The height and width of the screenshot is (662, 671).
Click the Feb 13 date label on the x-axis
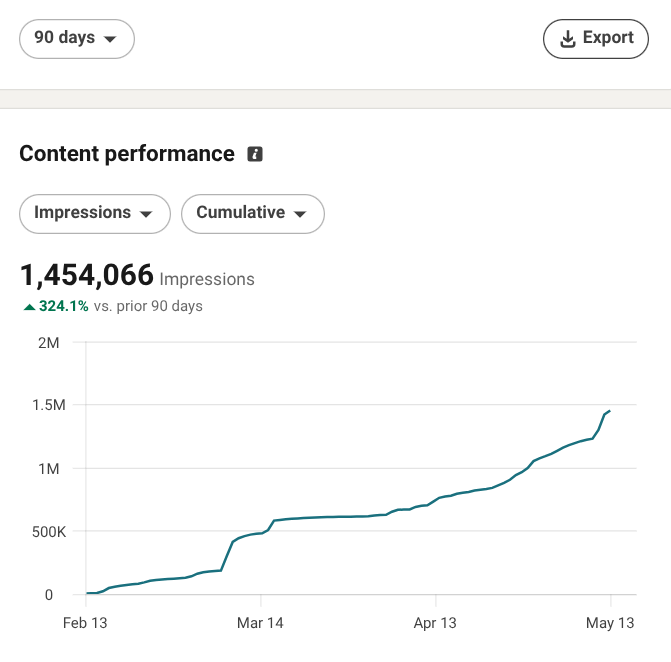click(85, 623)
